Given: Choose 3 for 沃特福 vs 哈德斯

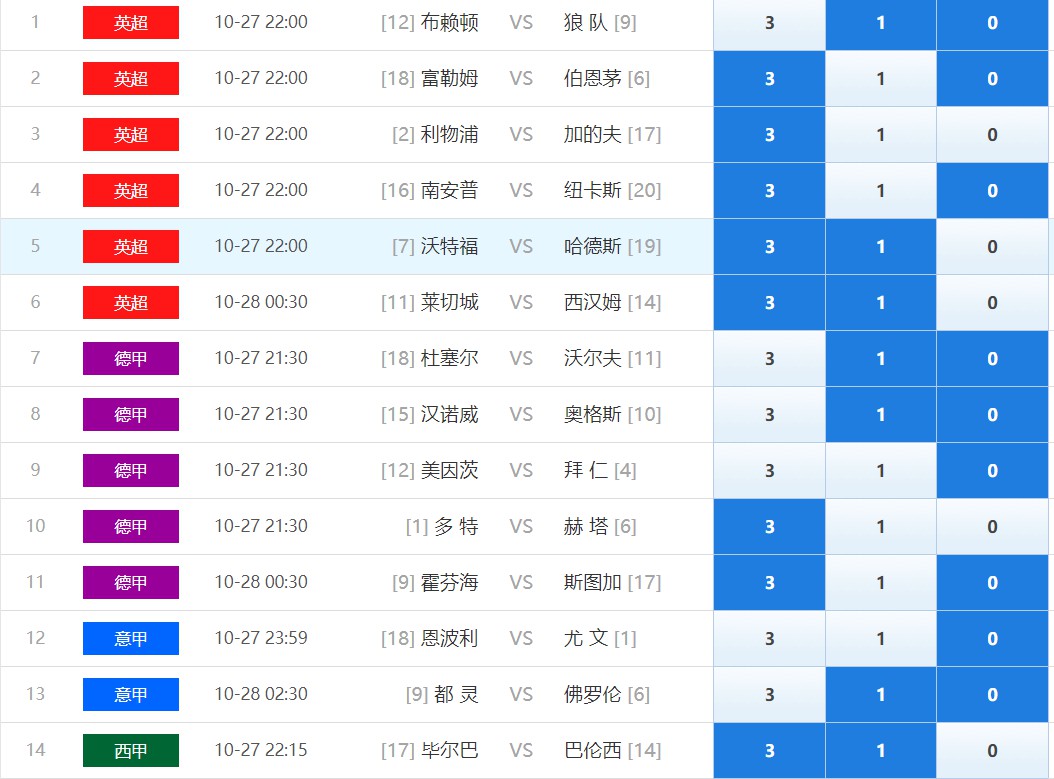Looking at the screenshot, I should tap(769, 247).
